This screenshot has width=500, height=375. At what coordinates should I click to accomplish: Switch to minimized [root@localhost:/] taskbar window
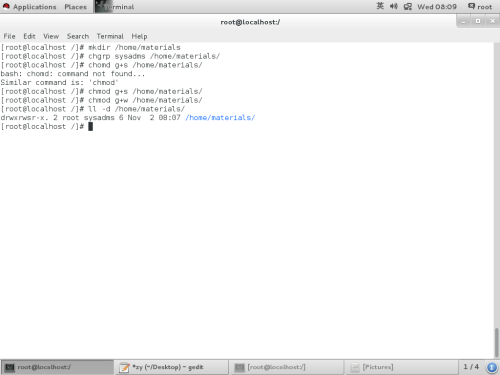tap(287, 367)
